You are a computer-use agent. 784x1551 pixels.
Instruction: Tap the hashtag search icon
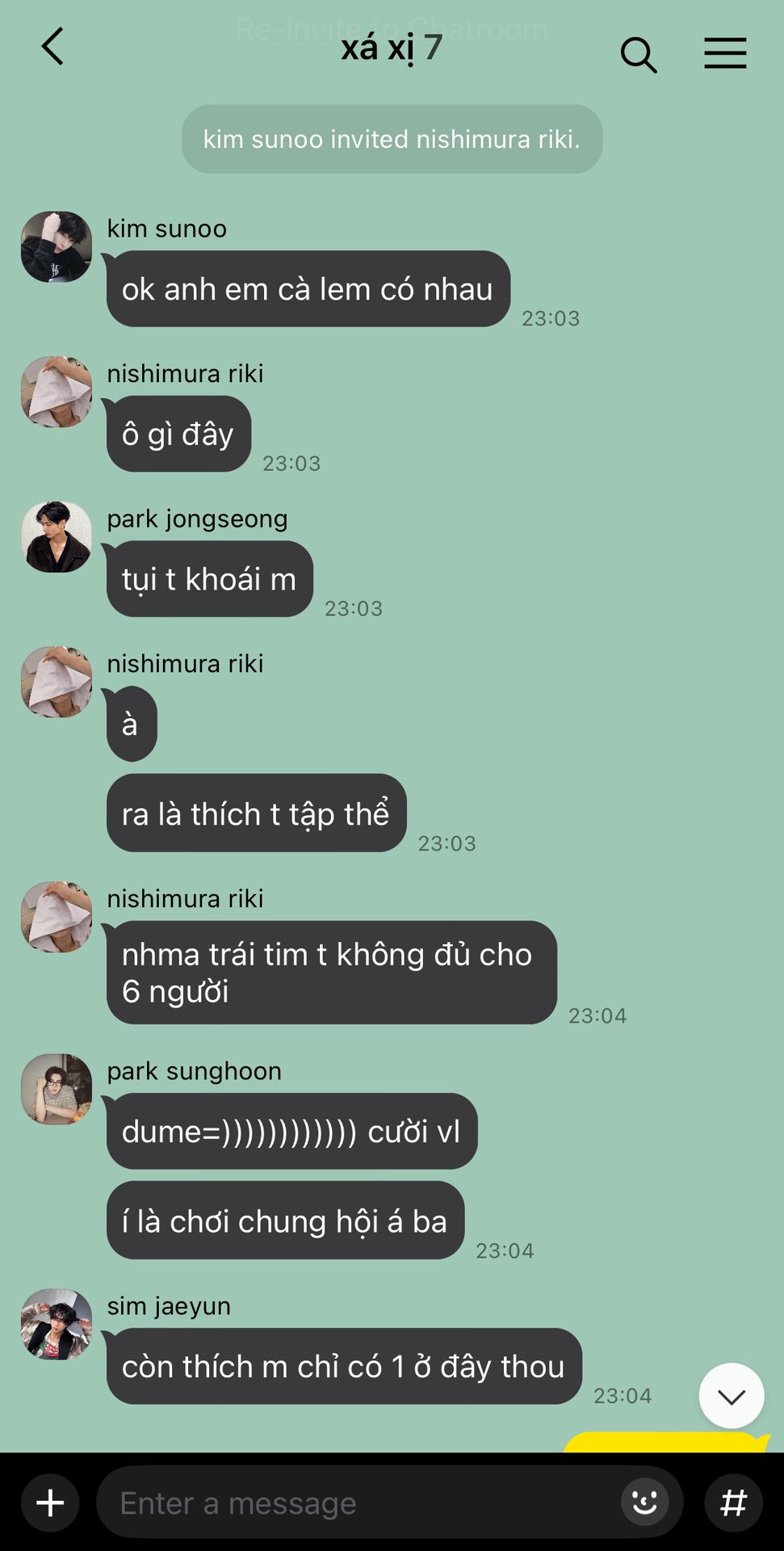pos(733,1503)
